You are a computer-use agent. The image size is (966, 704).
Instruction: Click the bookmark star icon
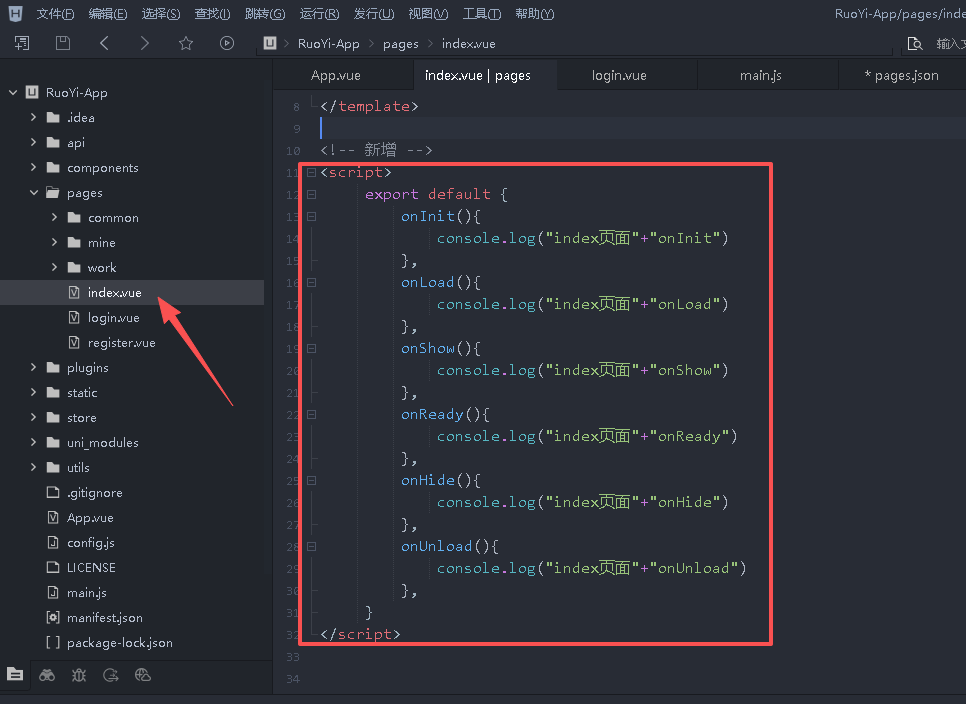185,43
